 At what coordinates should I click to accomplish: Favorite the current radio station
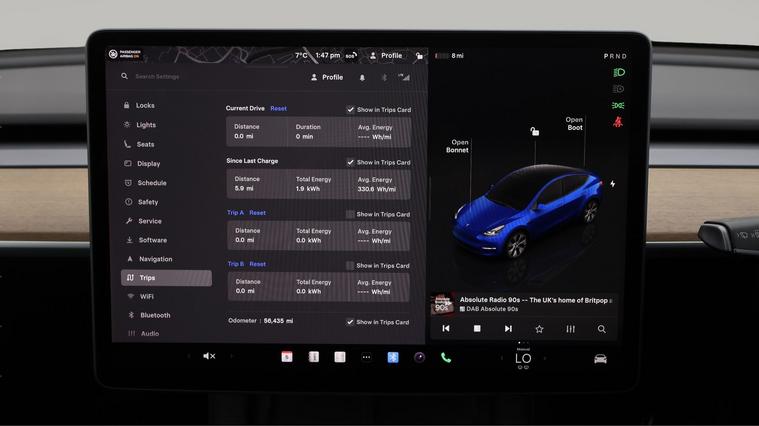click(539, 329)
